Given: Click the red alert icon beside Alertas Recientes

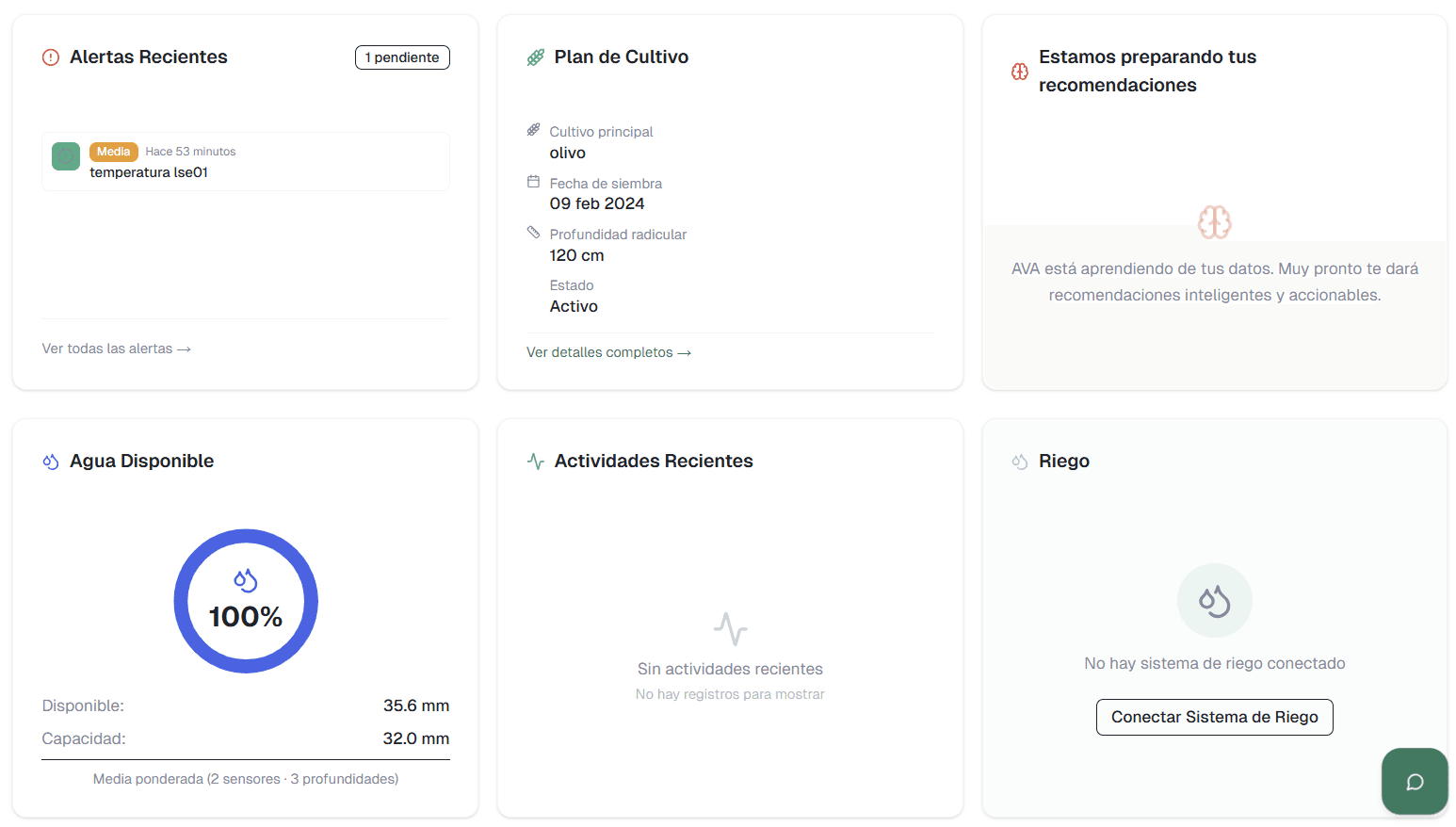Looking at the screenshot, I should [x=51, y=57].
